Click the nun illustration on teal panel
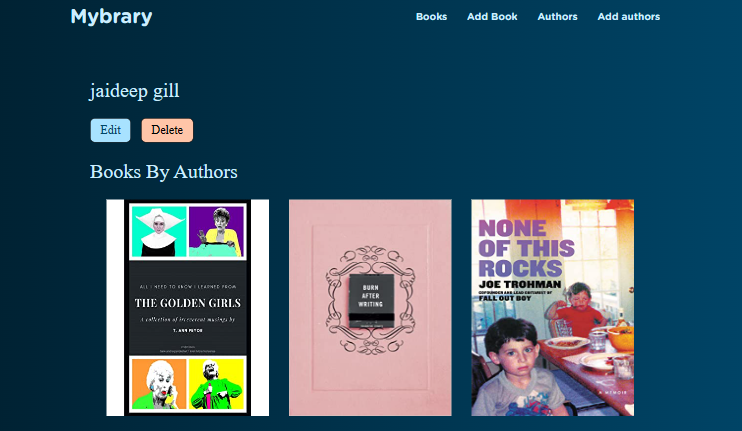This screenshot has height=431, width=742. (x=159, y=231)
